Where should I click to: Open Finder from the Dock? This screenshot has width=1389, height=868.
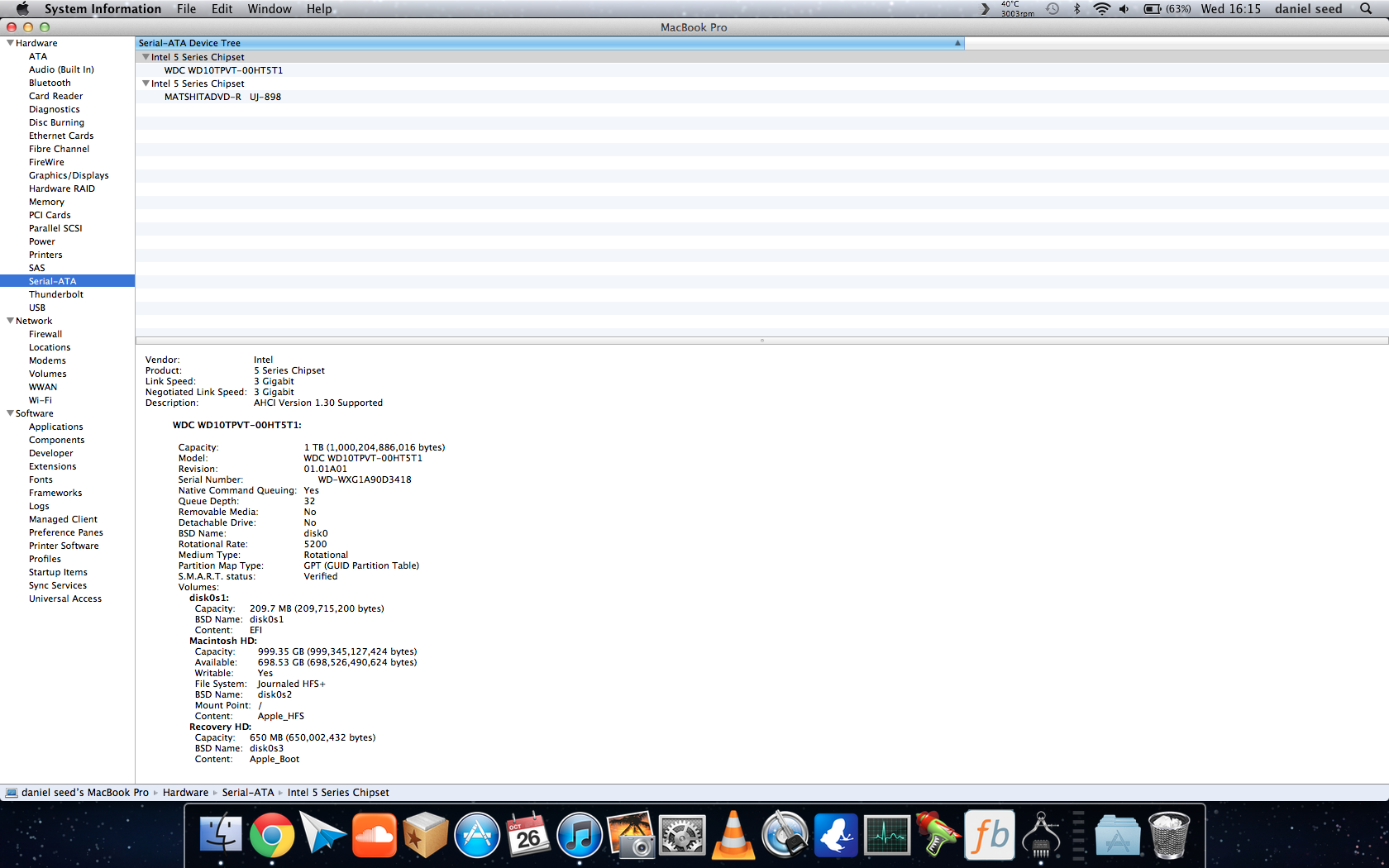tap(220, 835)
